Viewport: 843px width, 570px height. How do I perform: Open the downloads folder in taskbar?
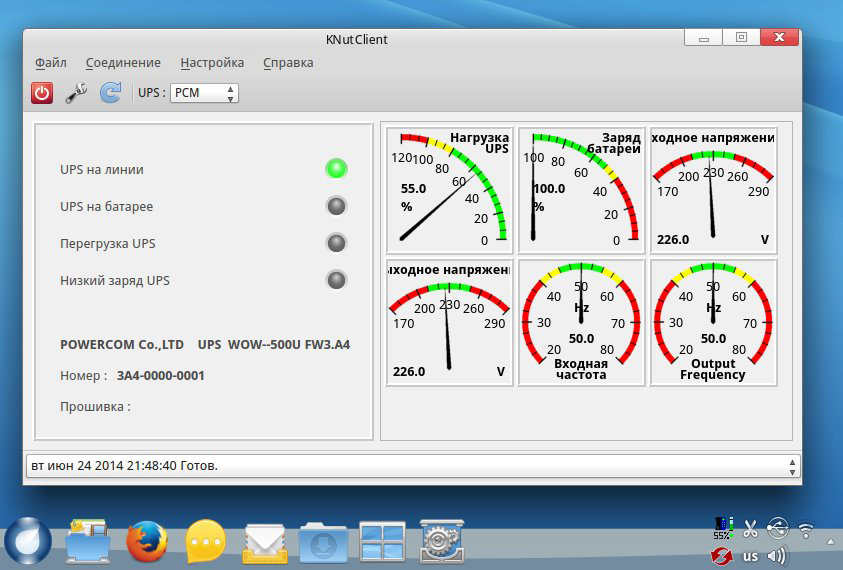pyautogui.click(x=323, y=543)
